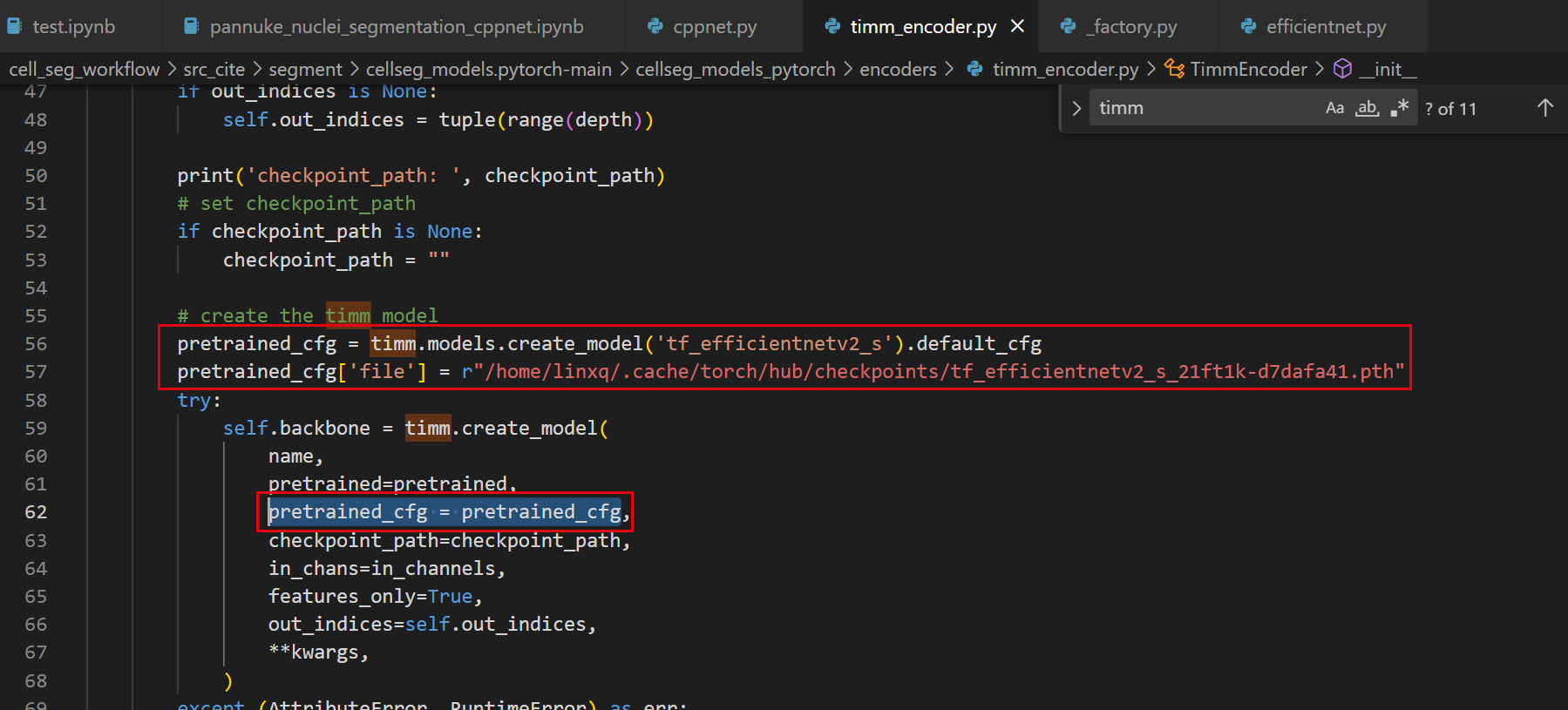Click 'if checkpoint_path is None:' on line 52
This screenshot has height=710, width=1568.
pyautogui.click(x=329, y=231)
